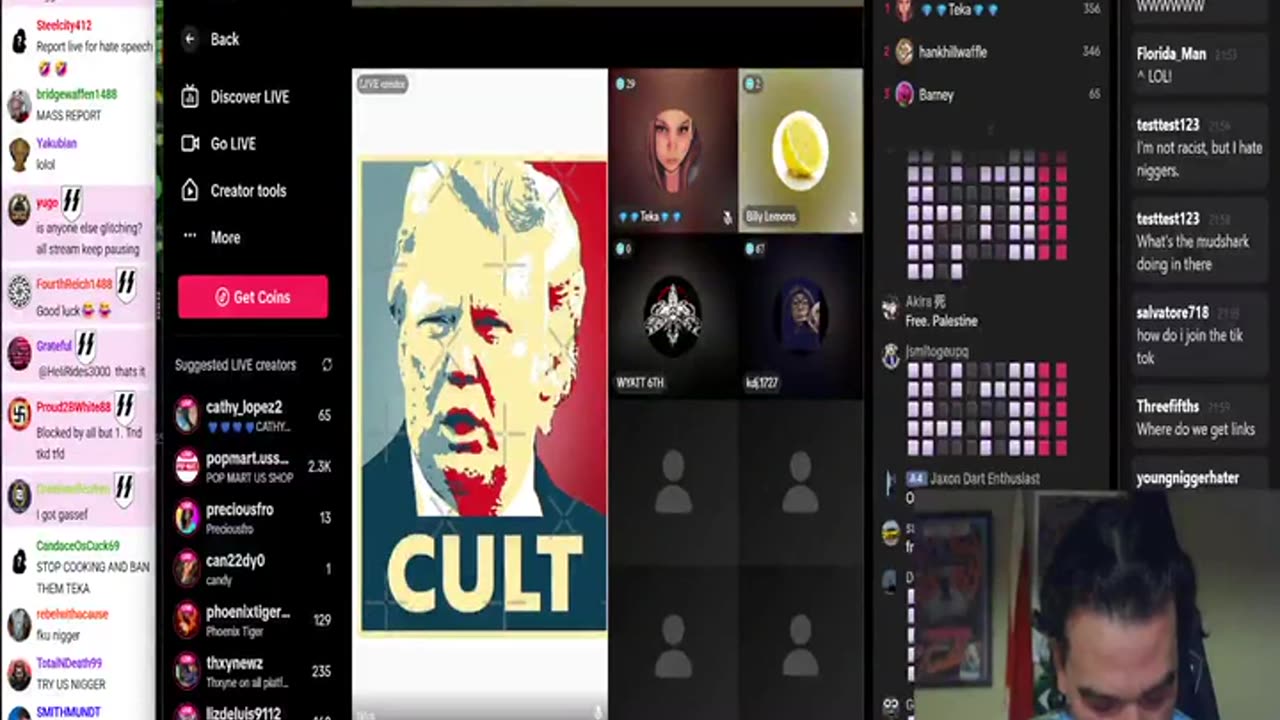
Task: Click the CULT poster main video
Action: 484,395
